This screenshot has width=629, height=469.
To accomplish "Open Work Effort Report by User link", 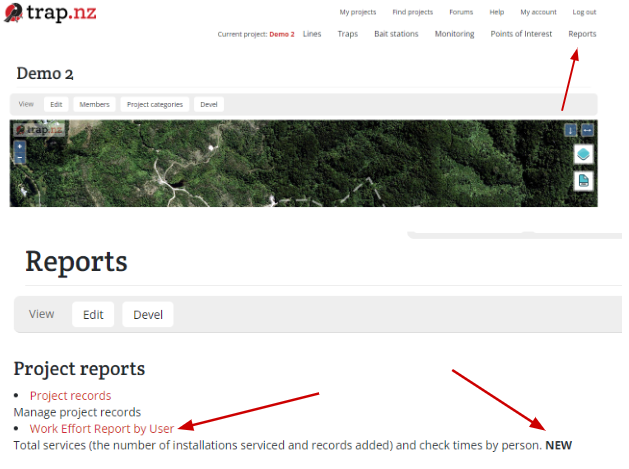I will [x=101, y=428].
